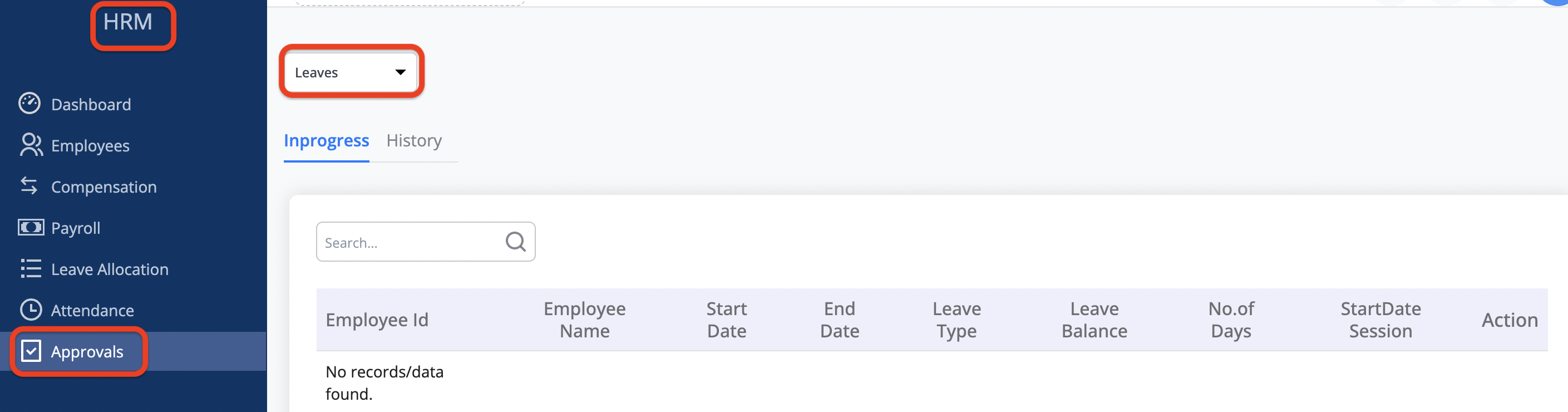Click the Compensation arrows icon
Image resolution: width=1568 pixels, height=412 pixels.
pyautogui.click(x=29, y=186)
